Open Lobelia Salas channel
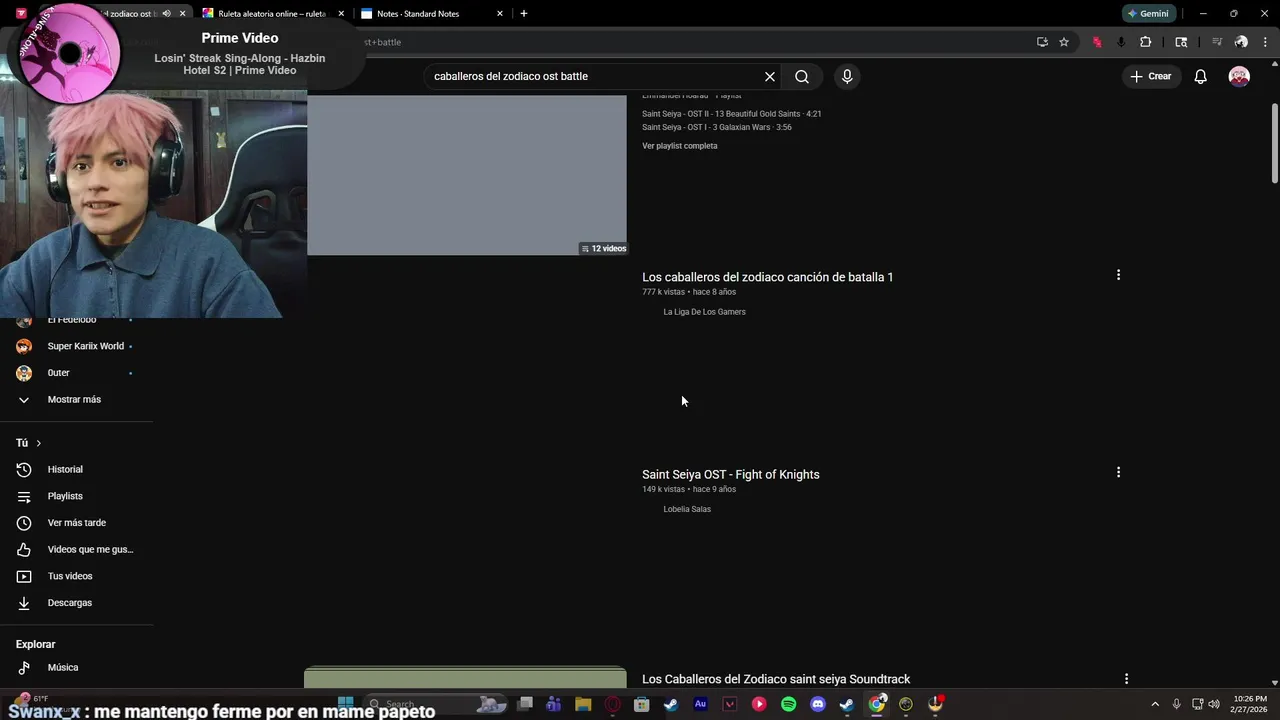 [x=687, y=509]
